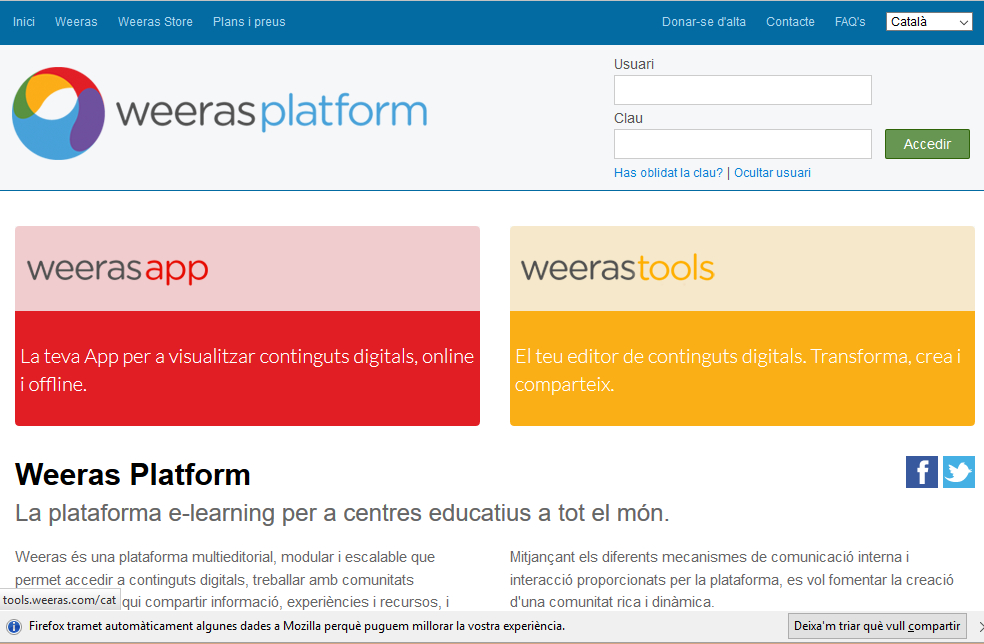984x644 pixels.
Task: Open the Donar-se d'alta link
Action: click(x=704, y=22)
